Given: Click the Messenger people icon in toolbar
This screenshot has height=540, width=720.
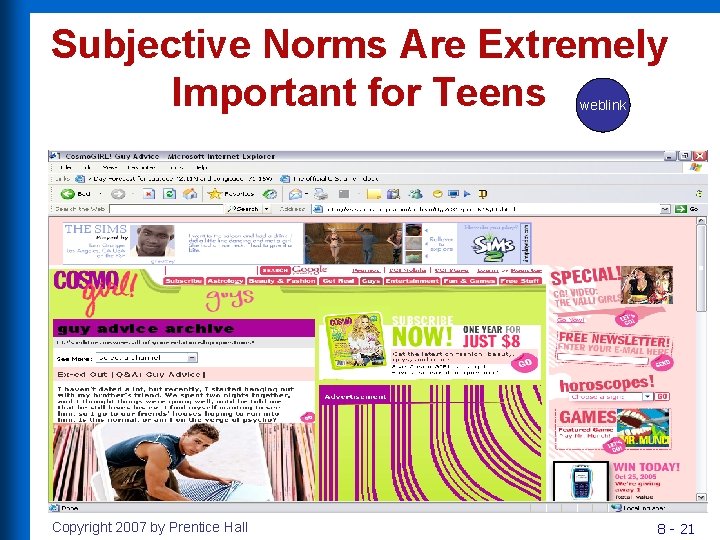Looking at the screenshot, I should coord(415,194).
